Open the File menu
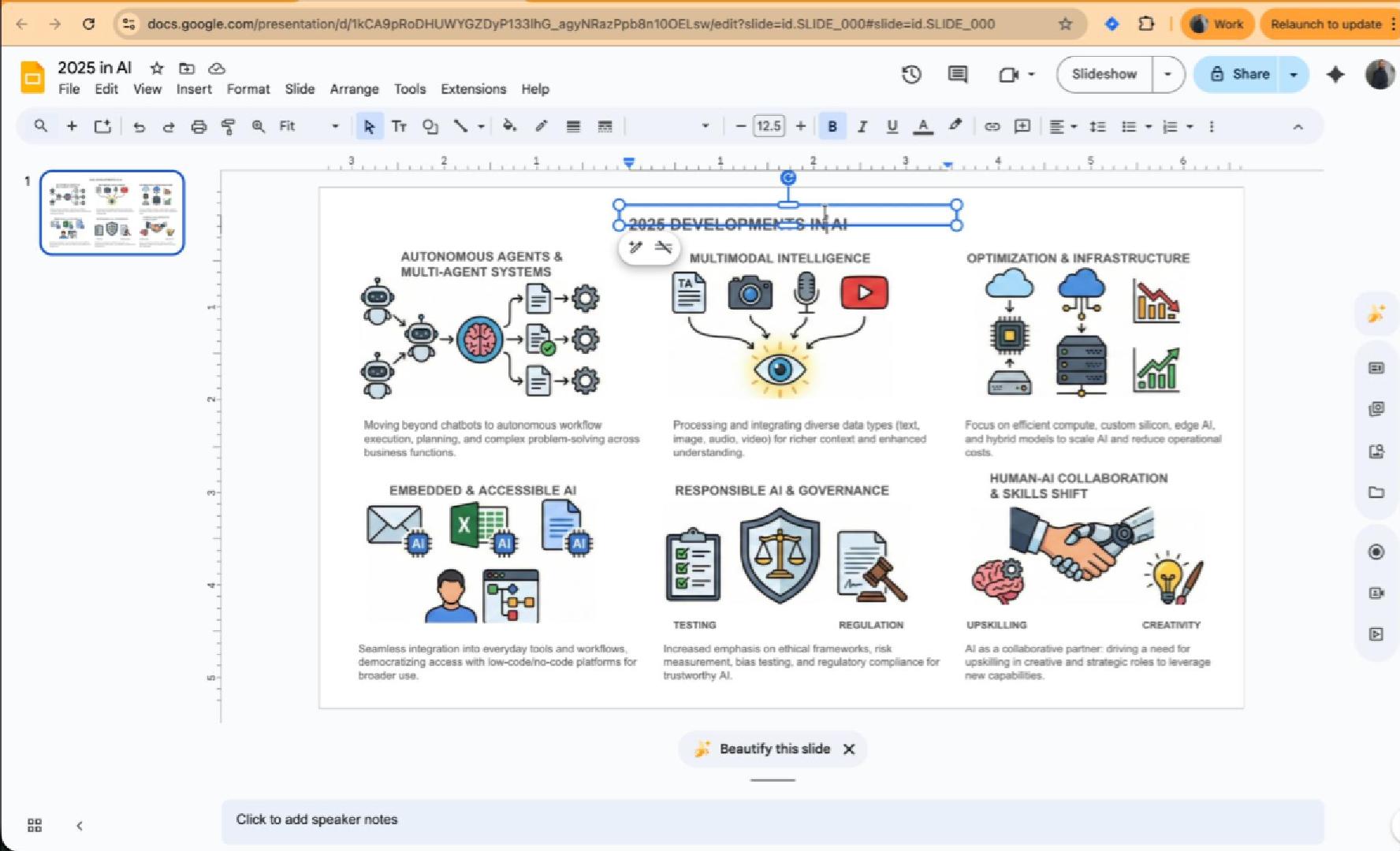This screenshot has width=1400, height=851. [69, 89]
